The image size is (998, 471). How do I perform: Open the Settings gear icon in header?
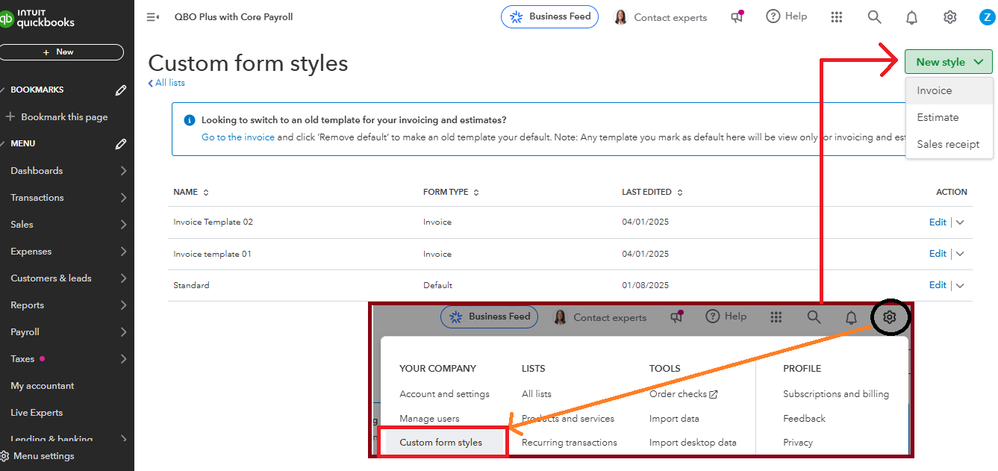(x=949, y=17)
